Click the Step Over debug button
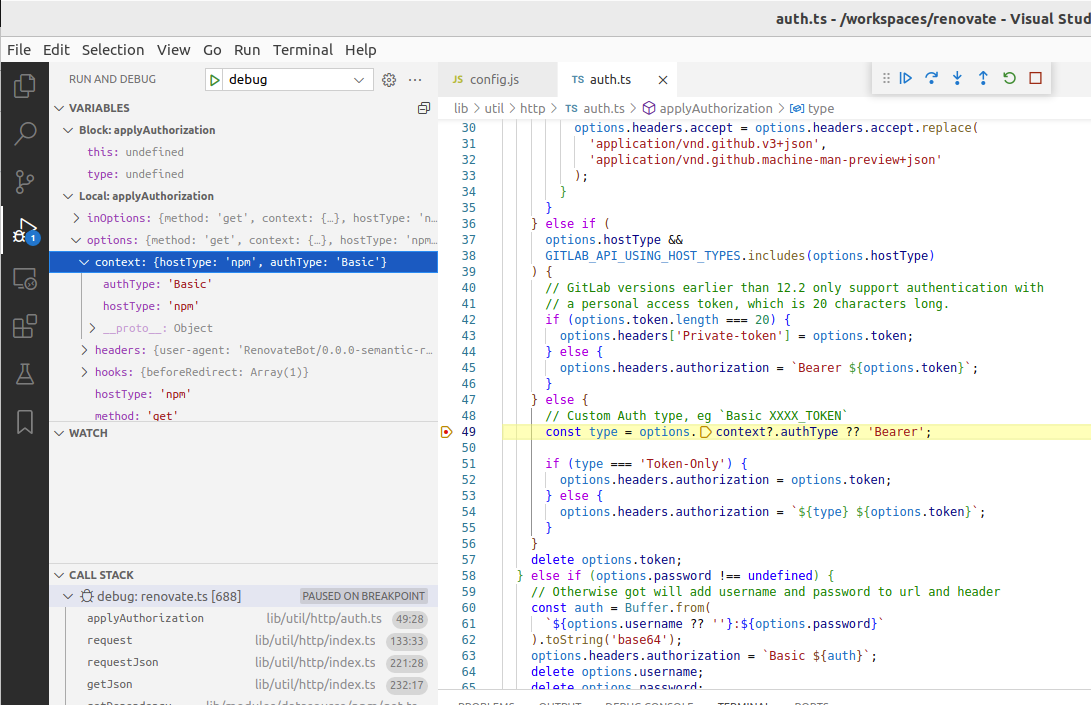Screen dimensions: 1091x705 pyautogui.click(x=932, y=78)
